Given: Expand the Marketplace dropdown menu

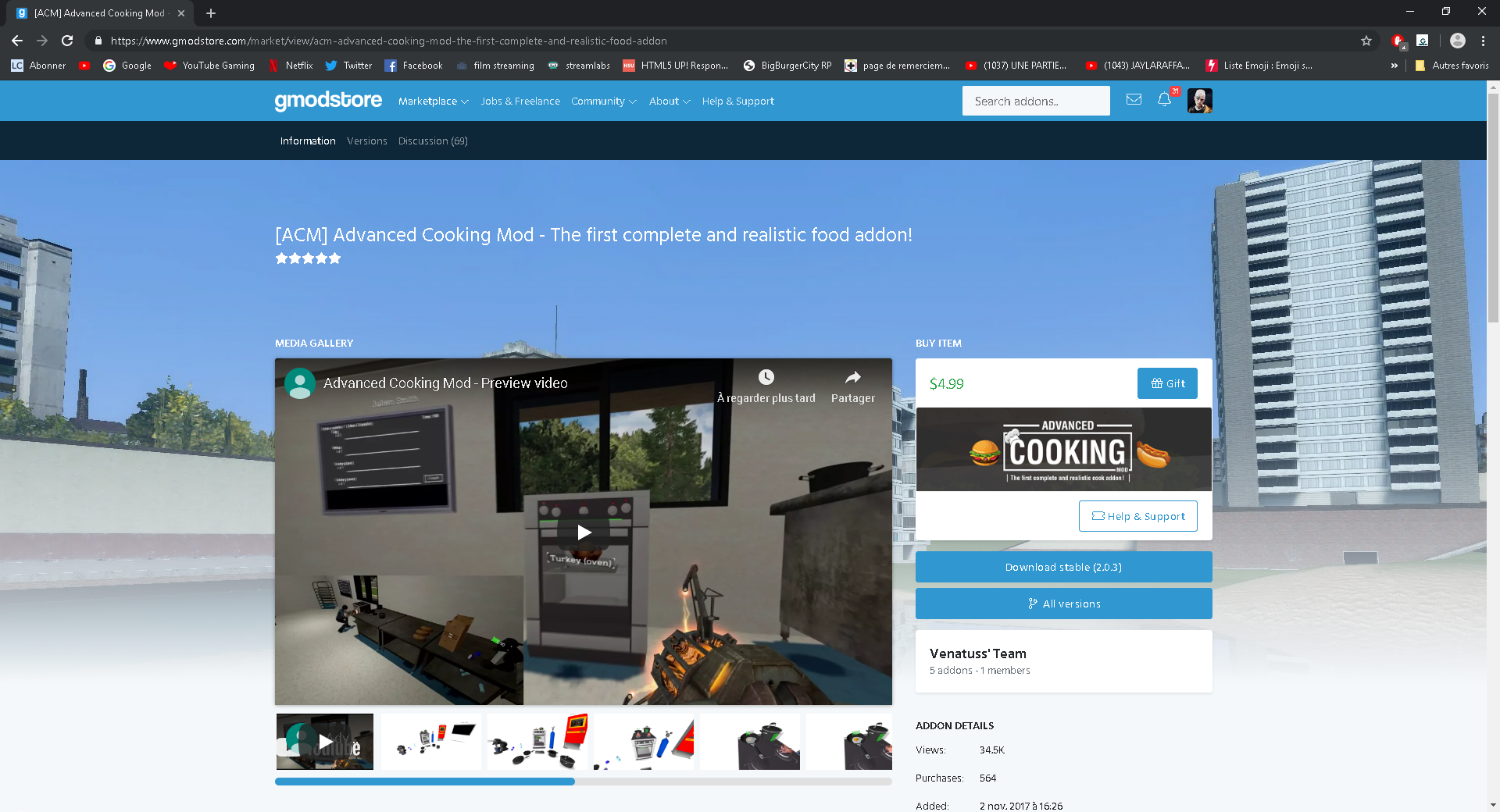Looking at the screenshot, I should click(433, 101).
